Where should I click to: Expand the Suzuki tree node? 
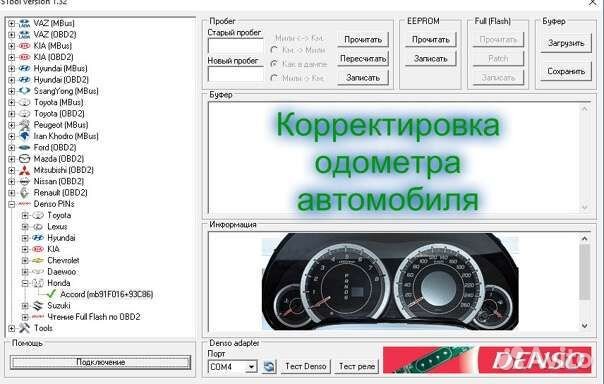coord(25,306)
